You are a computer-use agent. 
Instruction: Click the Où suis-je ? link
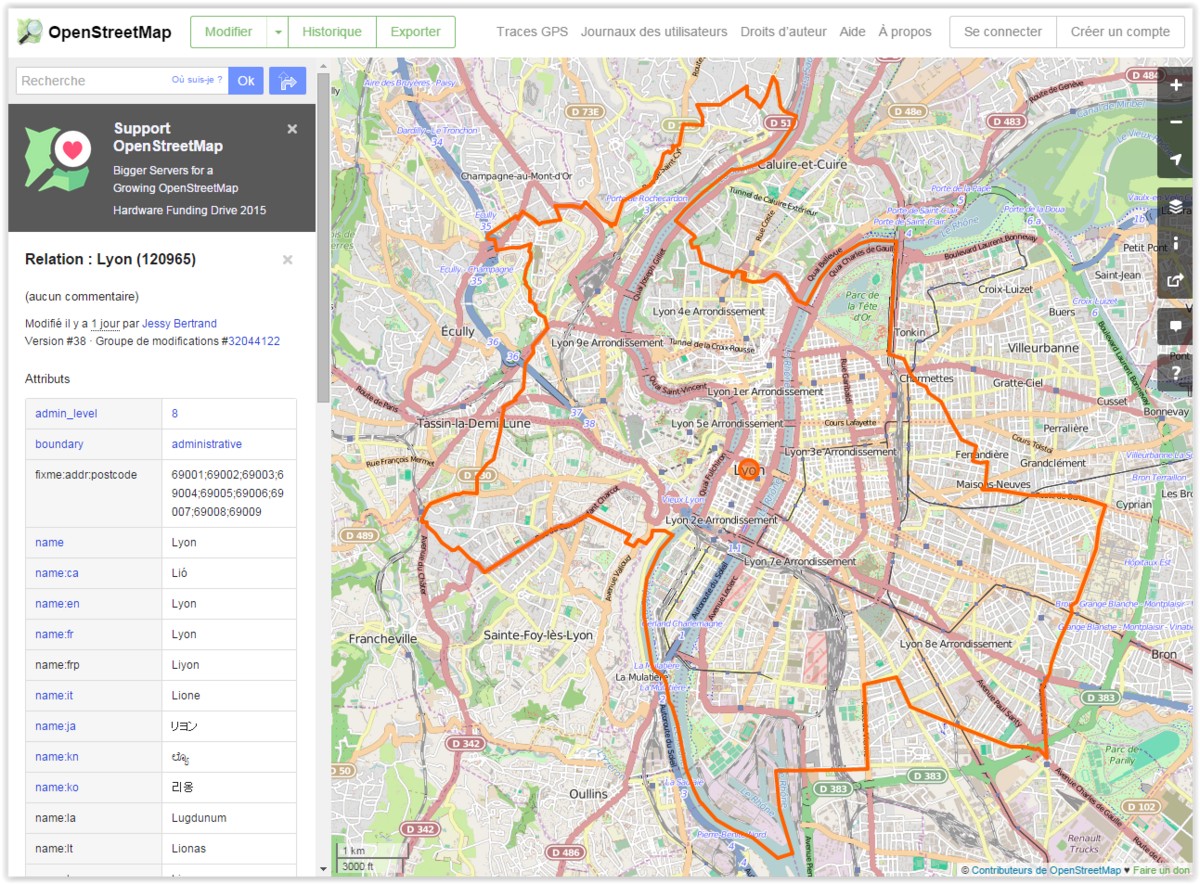(x=197, y=80)
